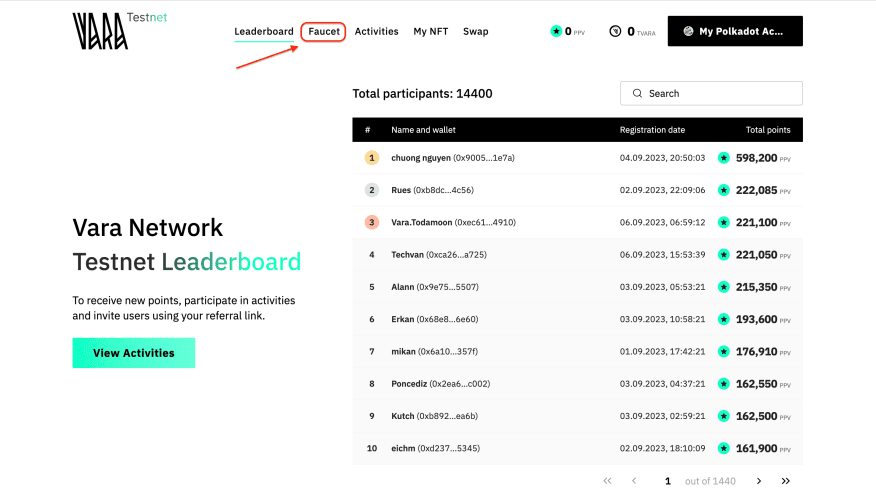This screenshot has height=500, width=876.
Task: Click star icon beside 162,550 points
Action: (x=723, y=384)
